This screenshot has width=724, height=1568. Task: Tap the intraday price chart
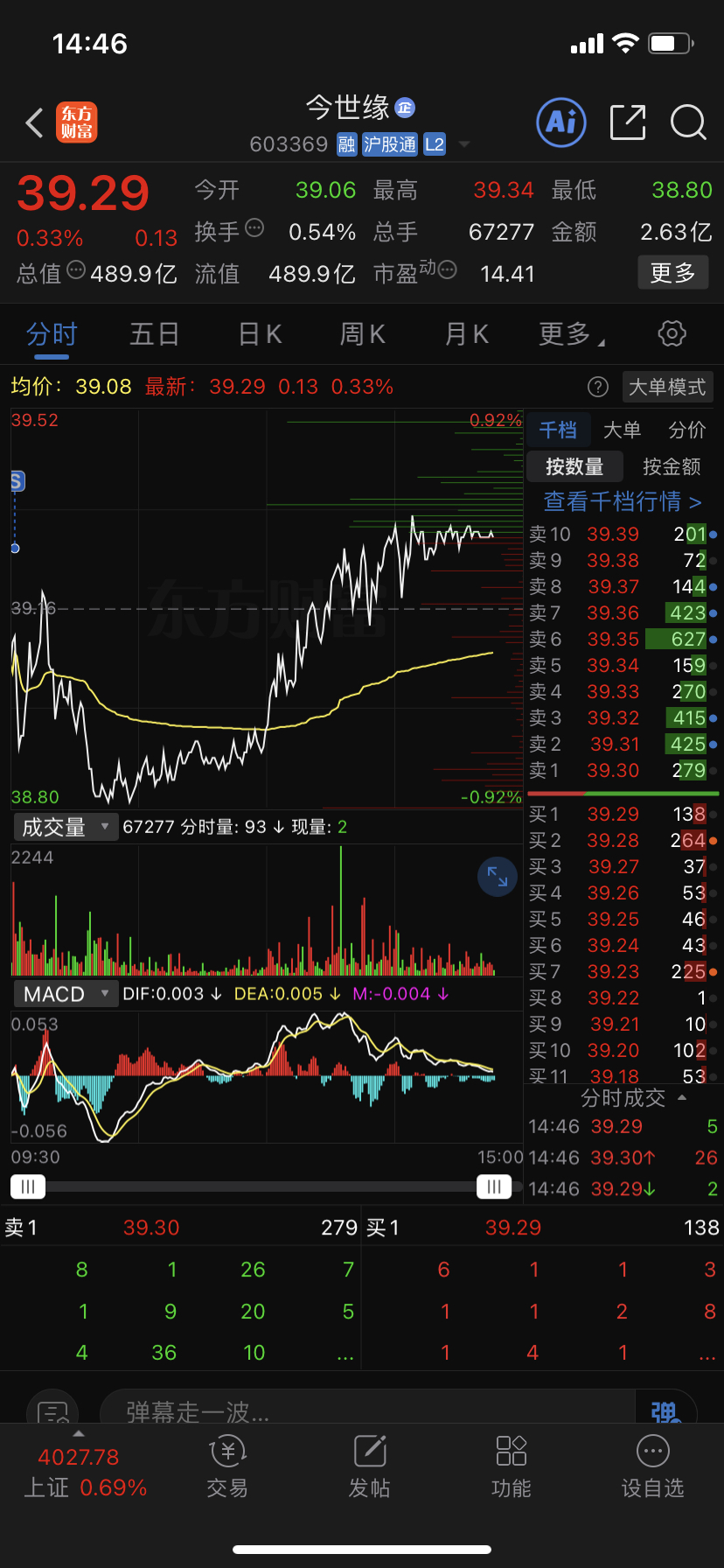pyautogui.click(x=267, y=608)
